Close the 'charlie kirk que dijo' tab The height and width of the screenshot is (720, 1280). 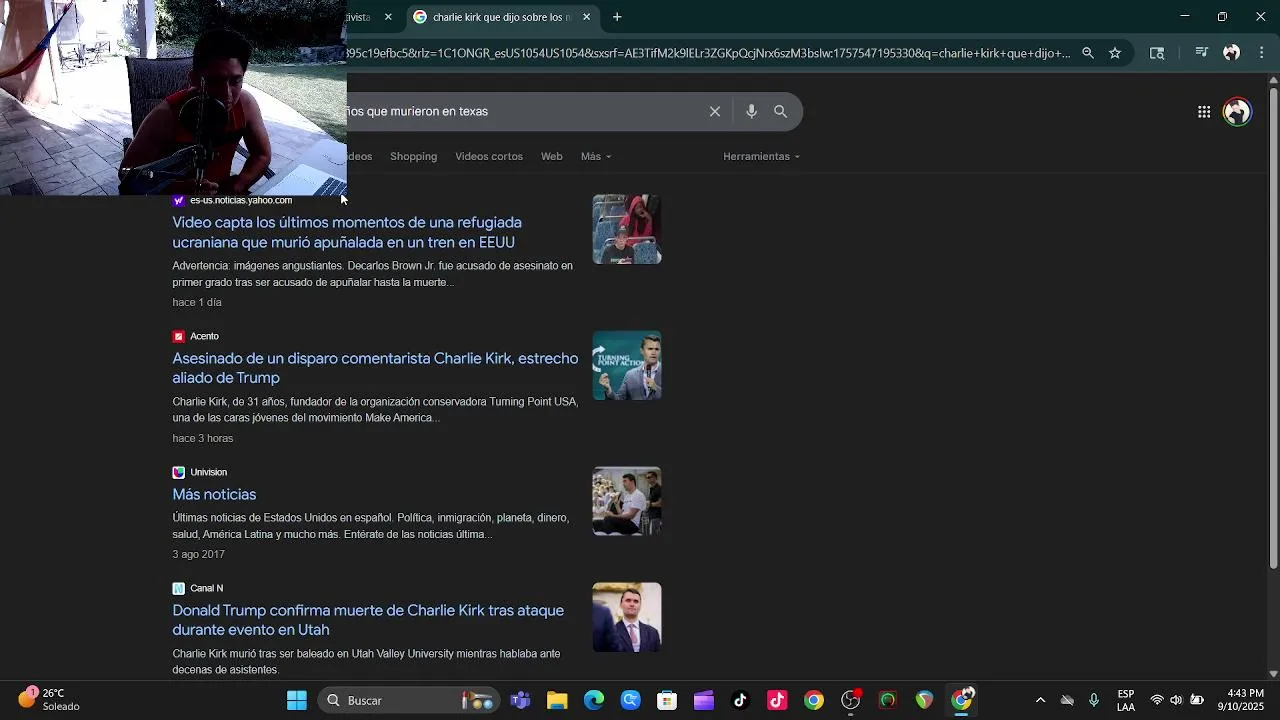coord(587,17)
